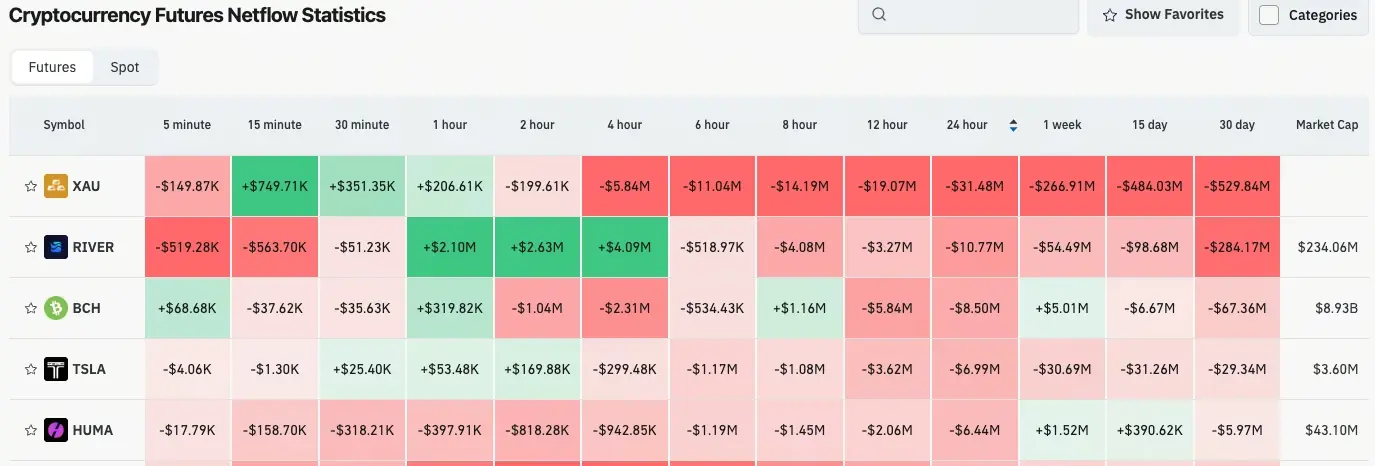Viewport: 1375px width, 466px height.
Task: Click the green BCH coin logo
Action: tap(56, 308)
